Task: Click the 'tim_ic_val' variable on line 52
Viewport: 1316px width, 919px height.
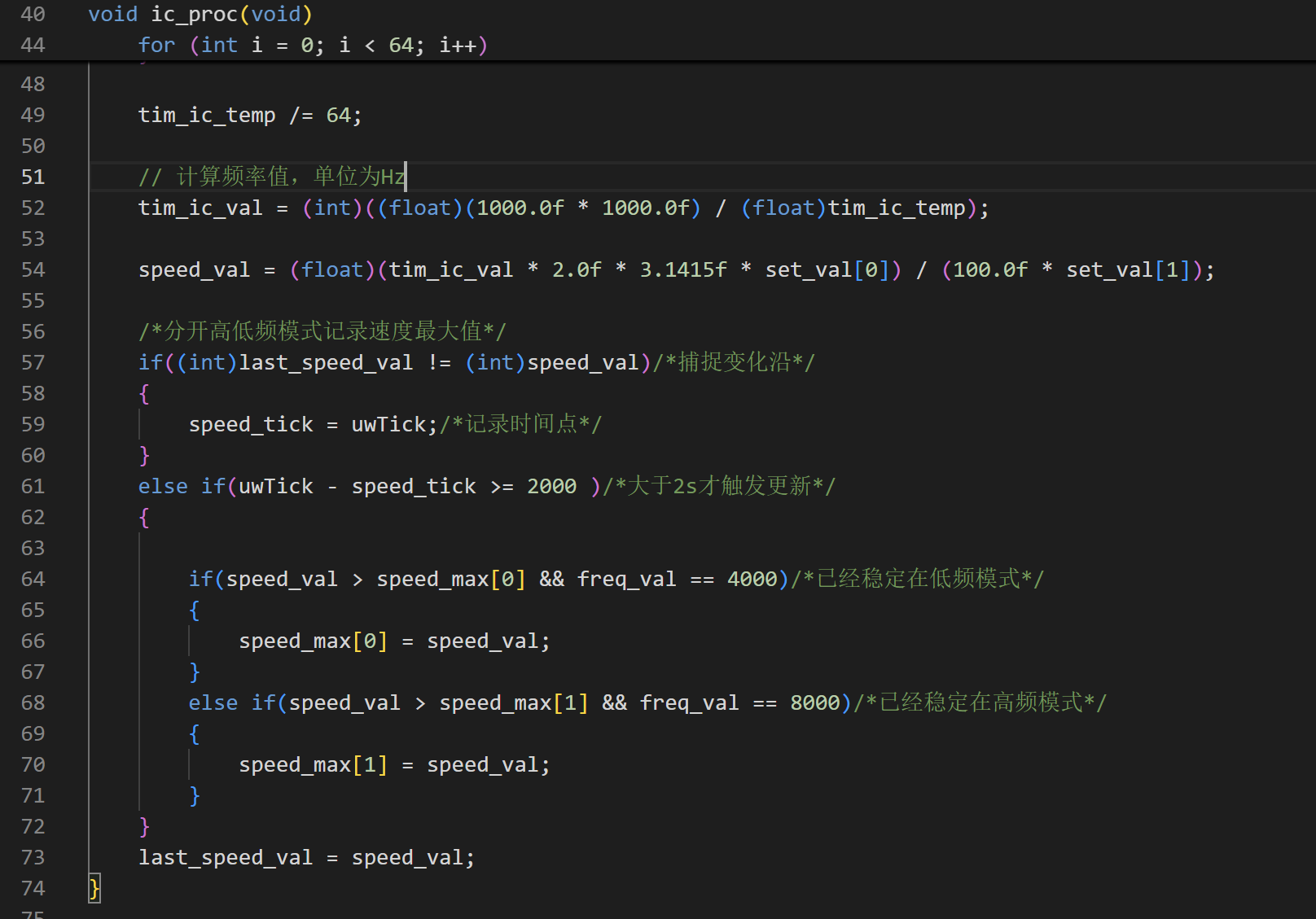Action: point(200,208)
